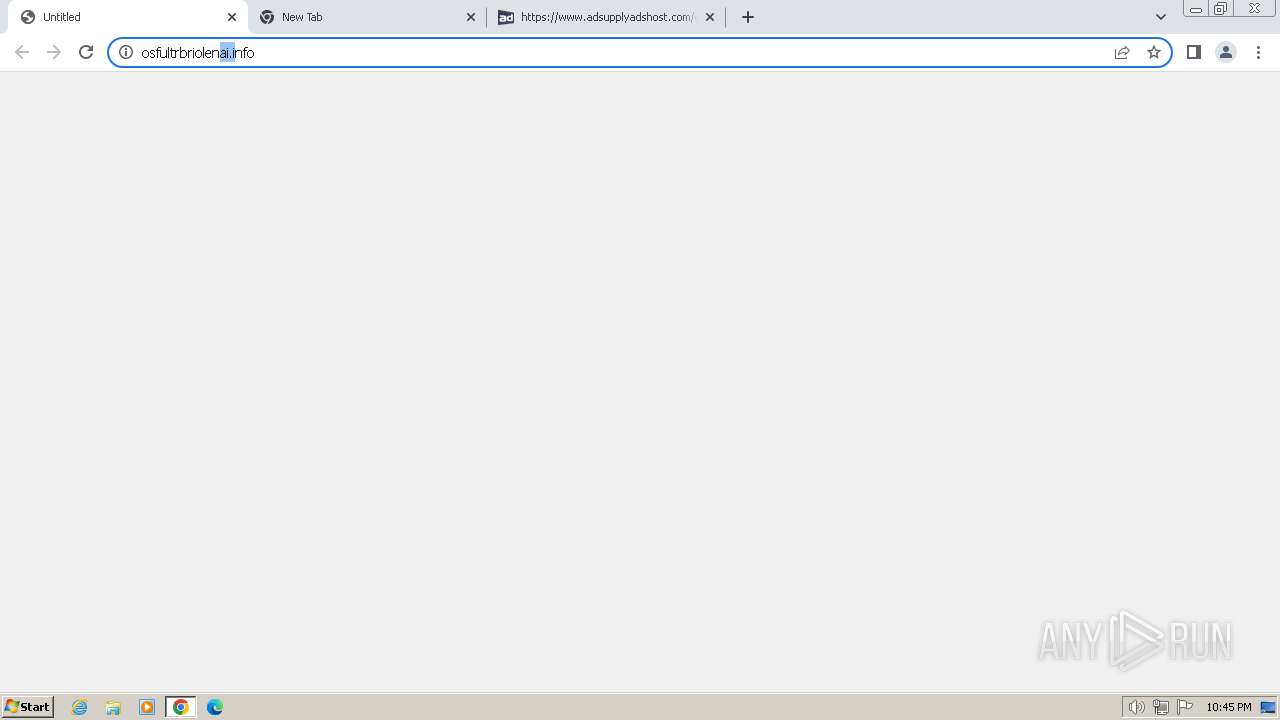Minimize the Chrome window

1195,9
